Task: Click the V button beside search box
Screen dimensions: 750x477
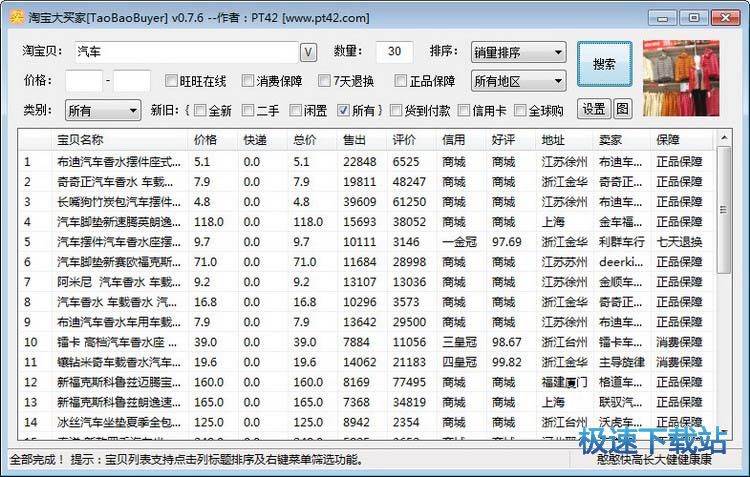Action: coord(308,52)
